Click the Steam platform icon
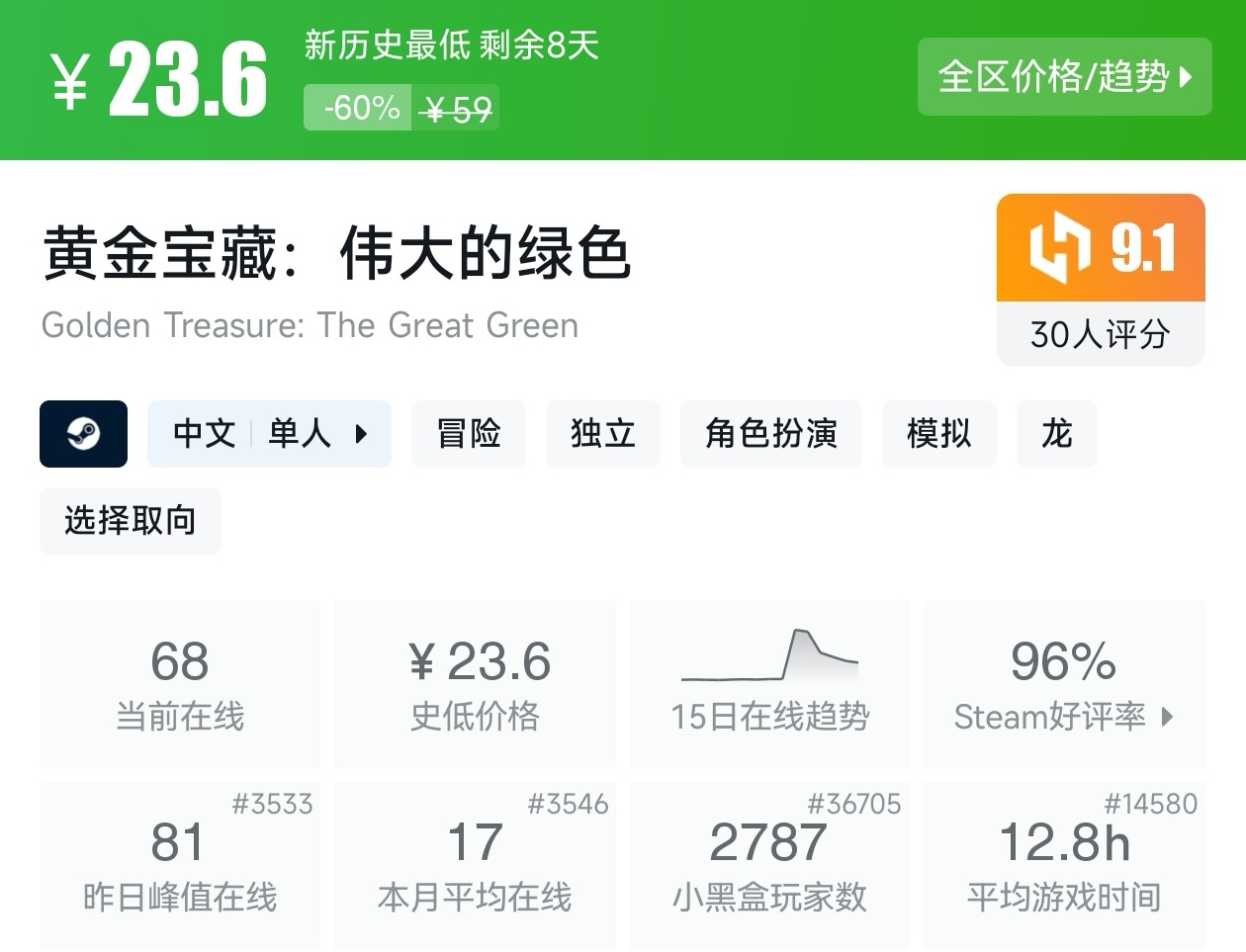Viewport: 1246px width, 952px height. 83,434
